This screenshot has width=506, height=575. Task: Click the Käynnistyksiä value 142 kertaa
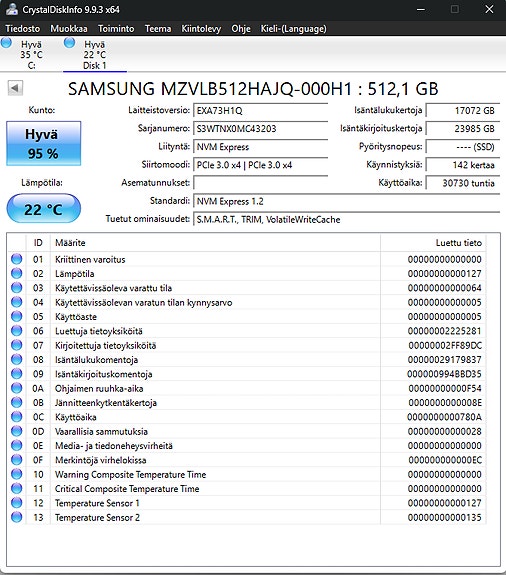462,165
